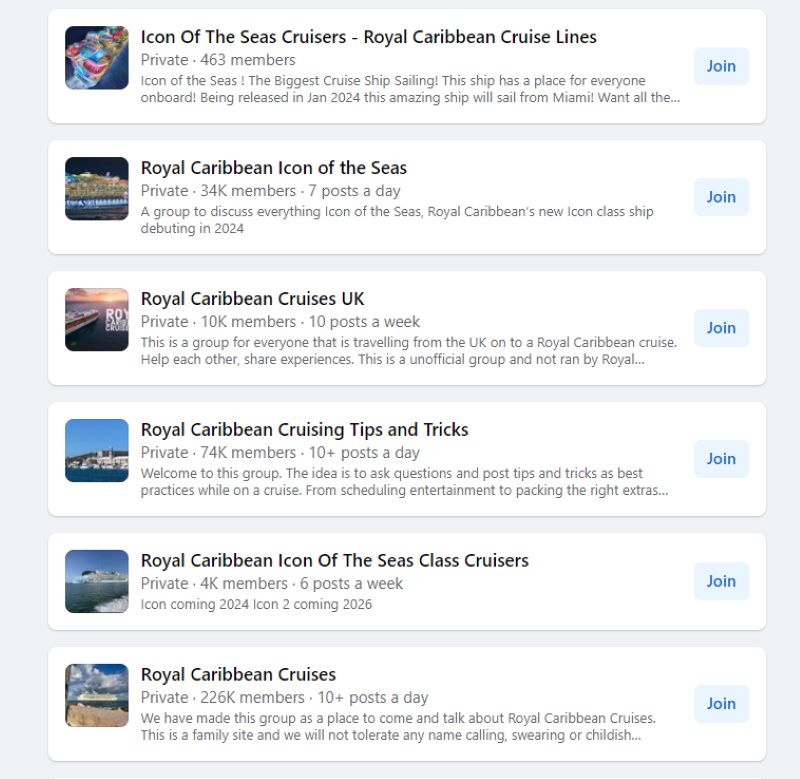Open the Royal Caribbean Icon Of The Seas Class Cruisers group

pos(335,561)
